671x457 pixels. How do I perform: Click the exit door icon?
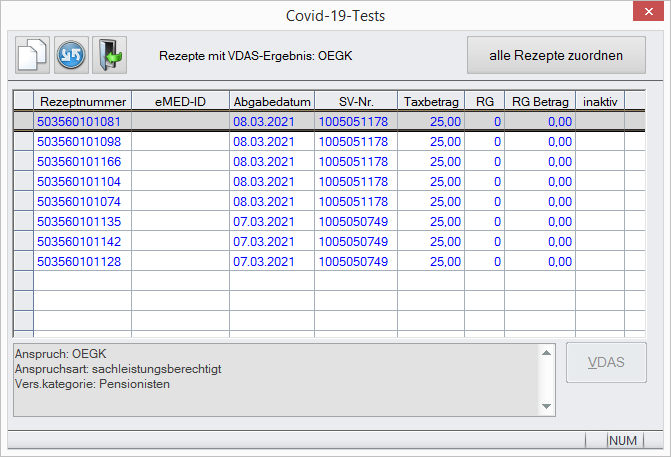coord(108,55)
